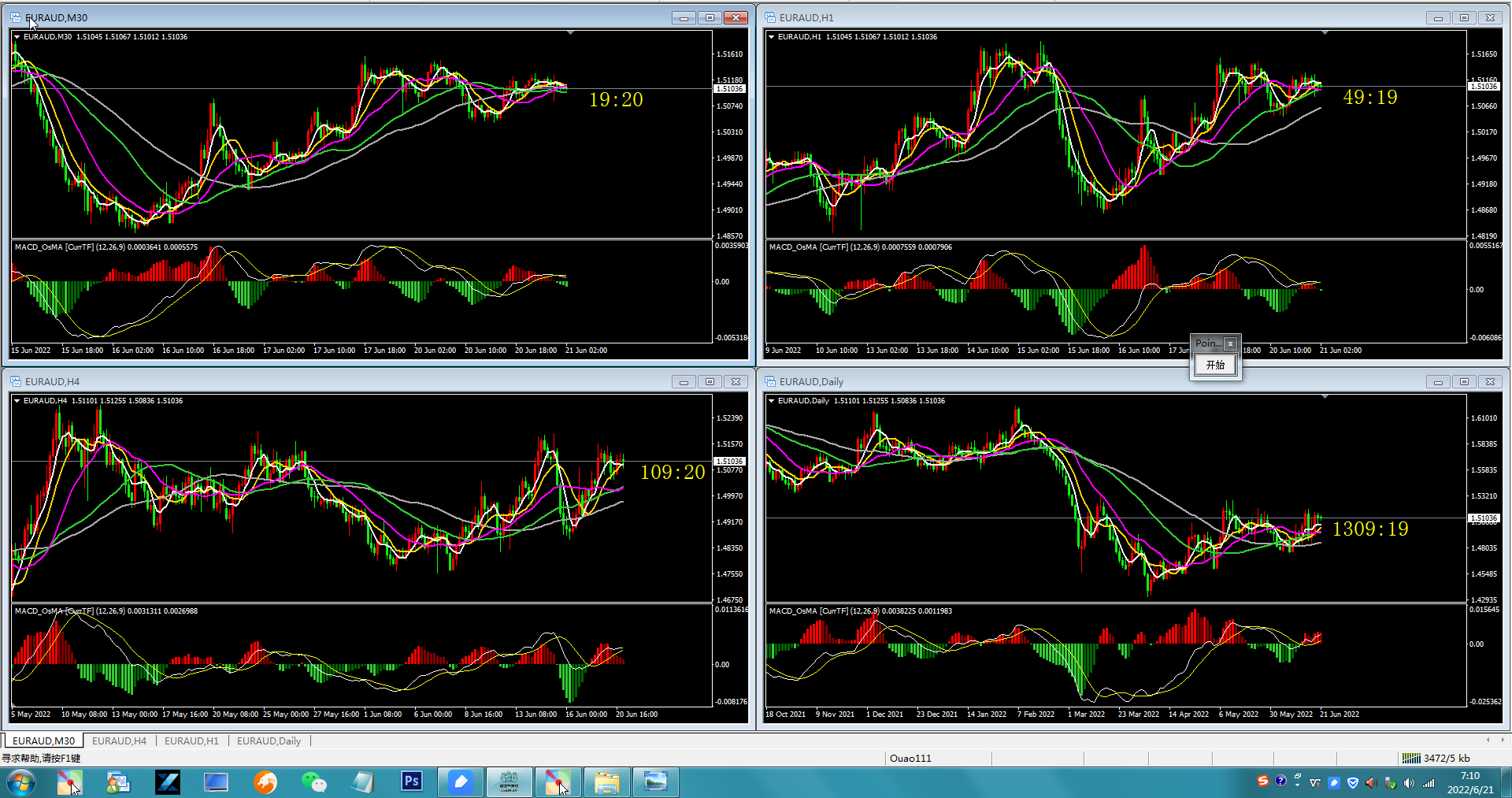Image resolution: width=1512 pixels, height=798 pixels.
Task: Click the Ouao111 profile name in status bar
Action: pos(910,758)
